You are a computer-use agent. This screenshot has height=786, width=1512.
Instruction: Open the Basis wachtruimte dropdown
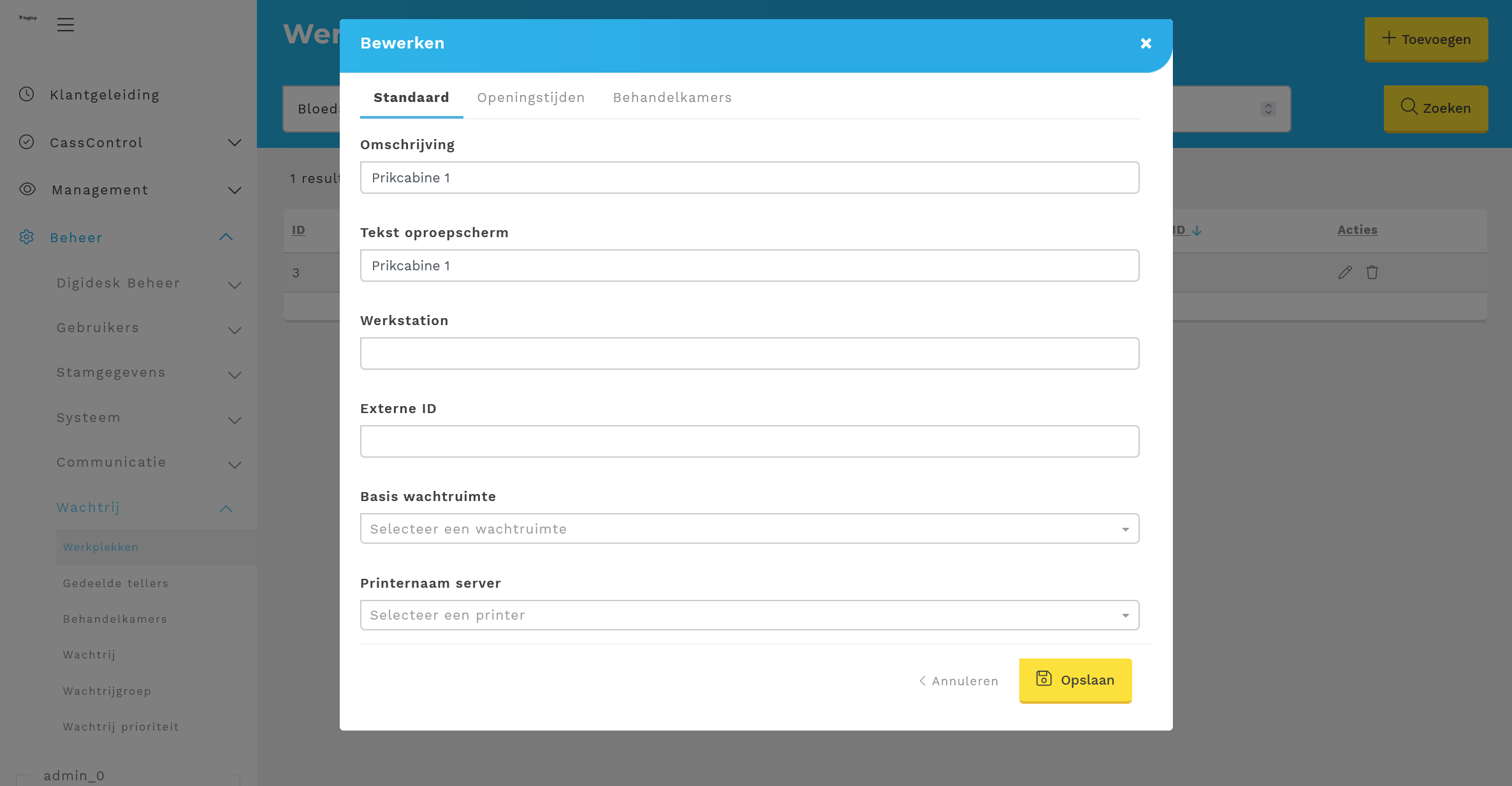click(x=749, y=528)
